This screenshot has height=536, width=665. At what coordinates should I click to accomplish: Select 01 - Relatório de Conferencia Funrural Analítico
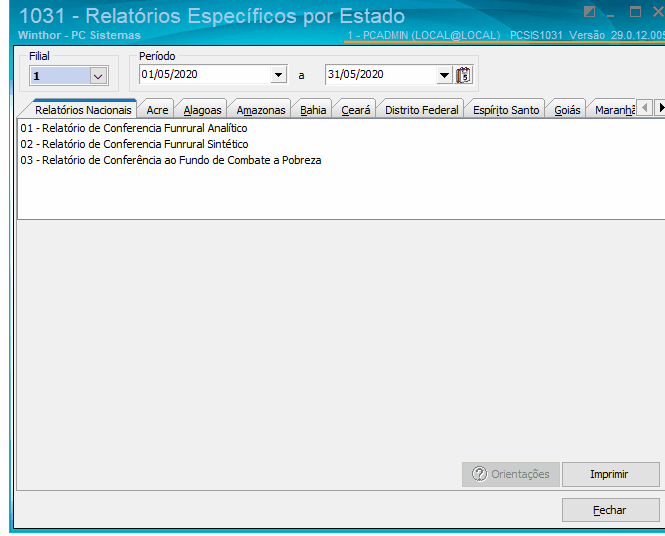[x=134, y=128]
